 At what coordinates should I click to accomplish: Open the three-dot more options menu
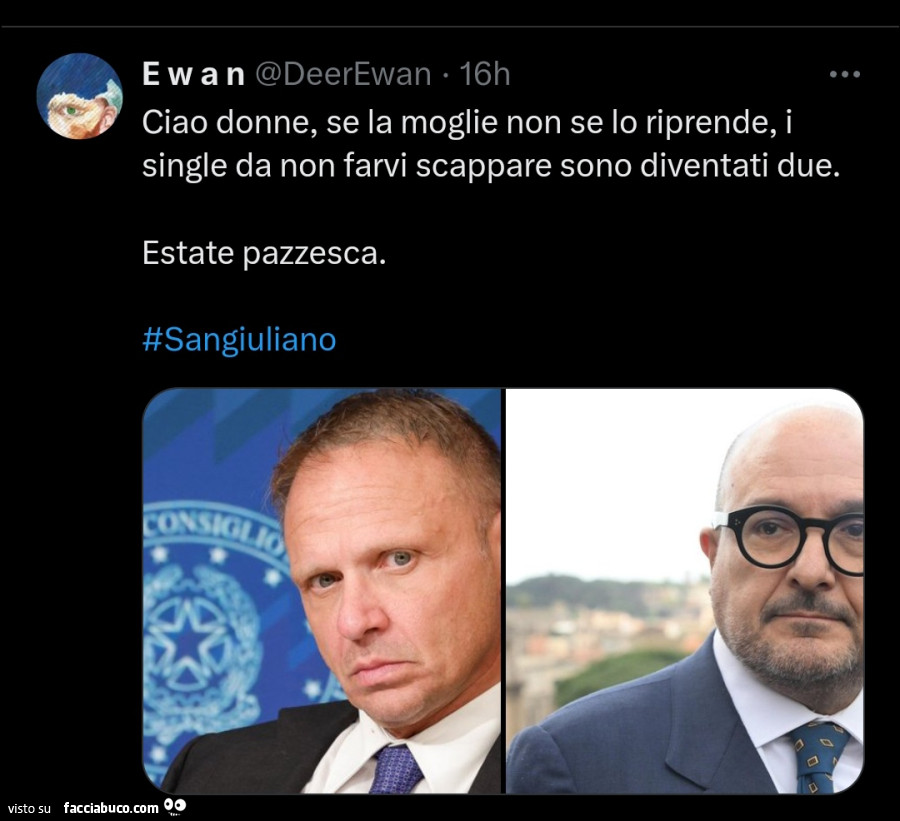[845, 74]
